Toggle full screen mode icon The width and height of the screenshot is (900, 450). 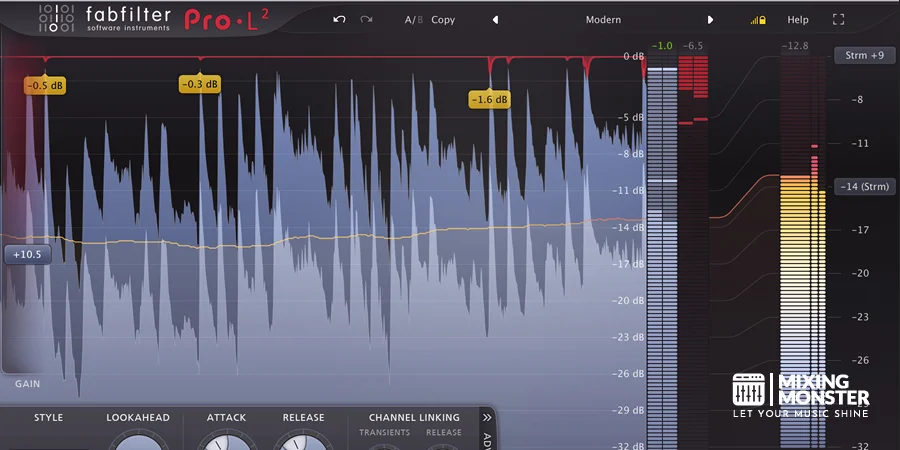click(x=839, y=20)
